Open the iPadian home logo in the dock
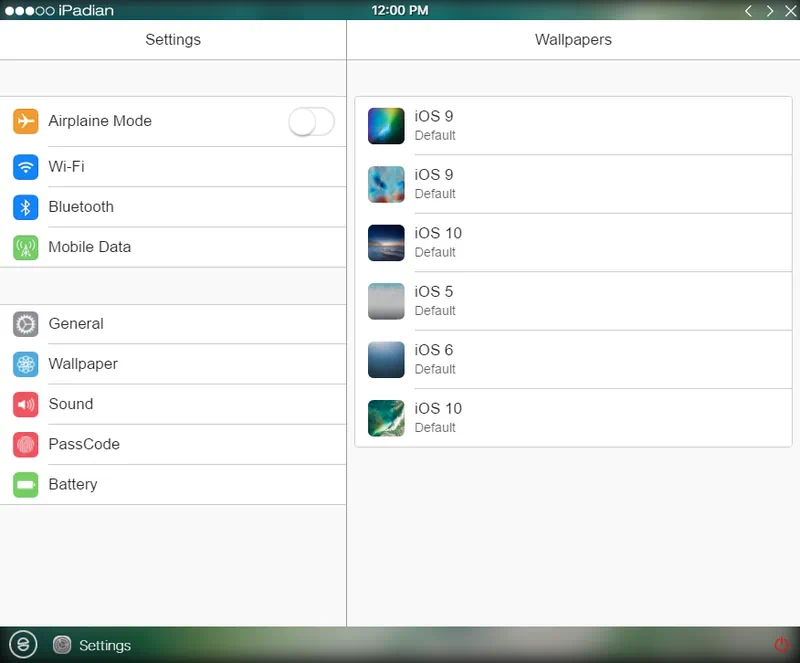Screen dimensions: 800x663 coord(23,645)
